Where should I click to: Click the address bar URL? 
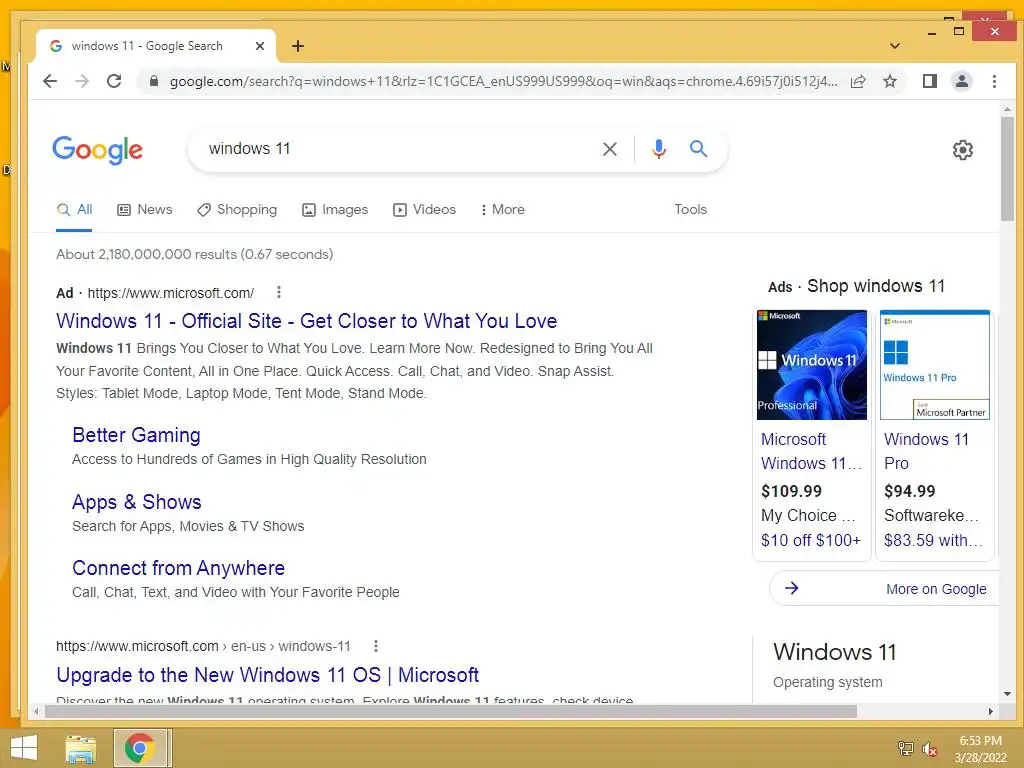point(503,81)
